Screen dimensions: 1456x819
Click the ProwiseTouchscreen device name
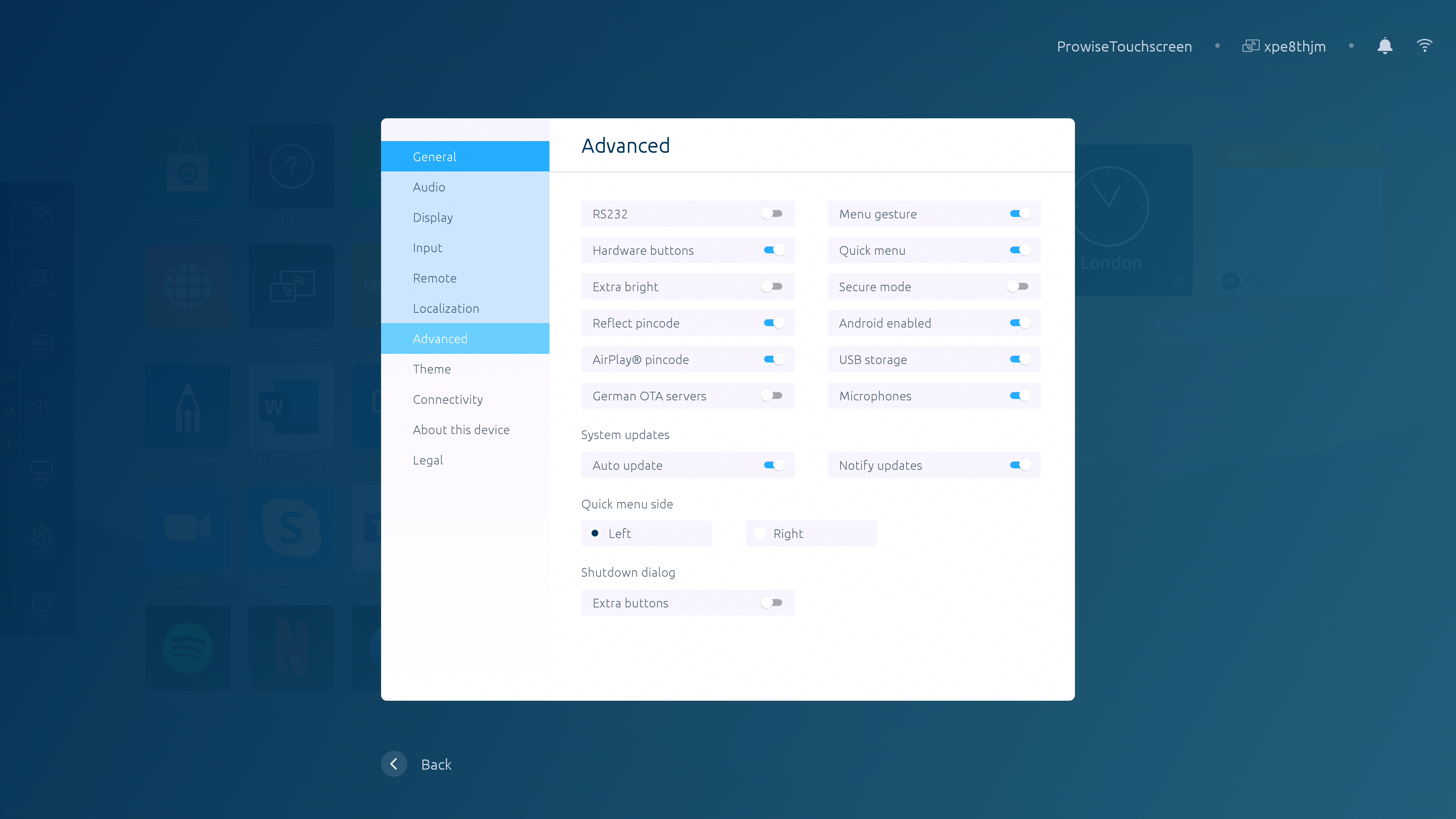coord(1124,46)
